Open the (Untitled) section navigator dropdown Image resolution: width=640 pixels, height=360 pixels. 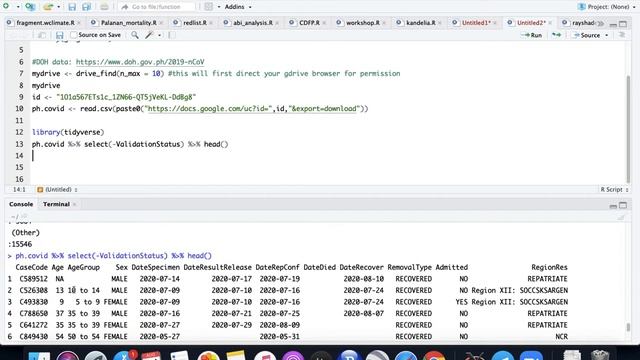coord(58,189)
